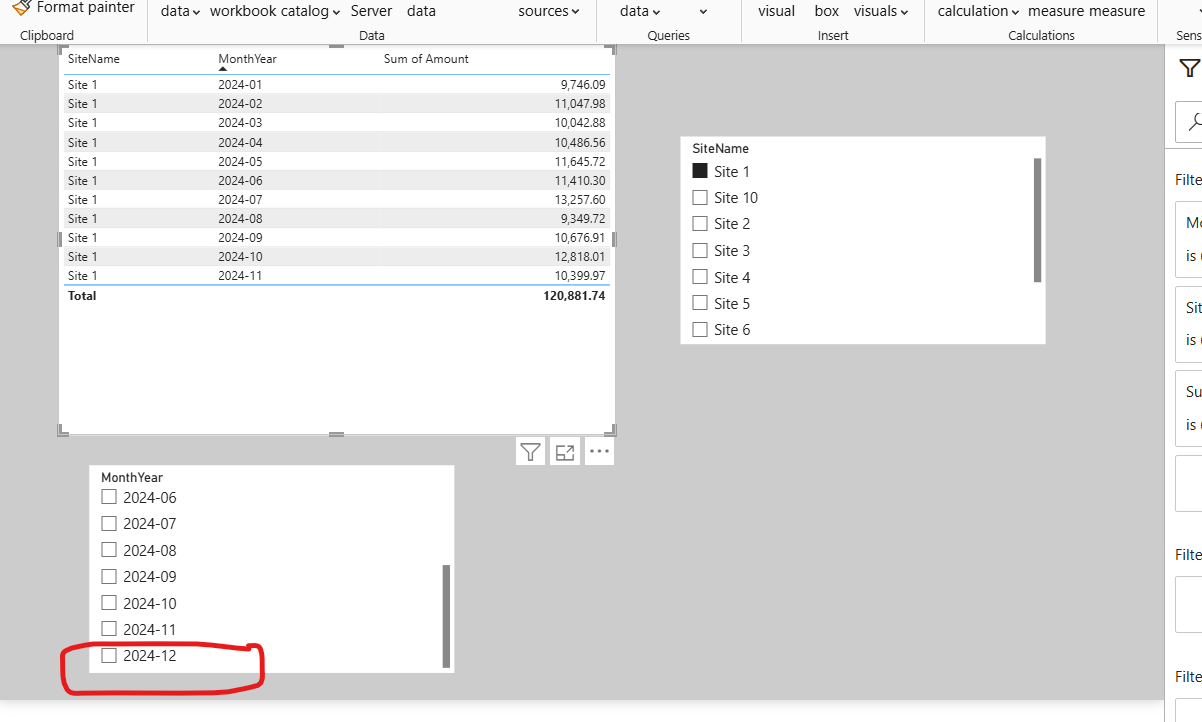Enter focus mode for the table visual
Screen dimensions: 1202x722
[x=565, y=452]
